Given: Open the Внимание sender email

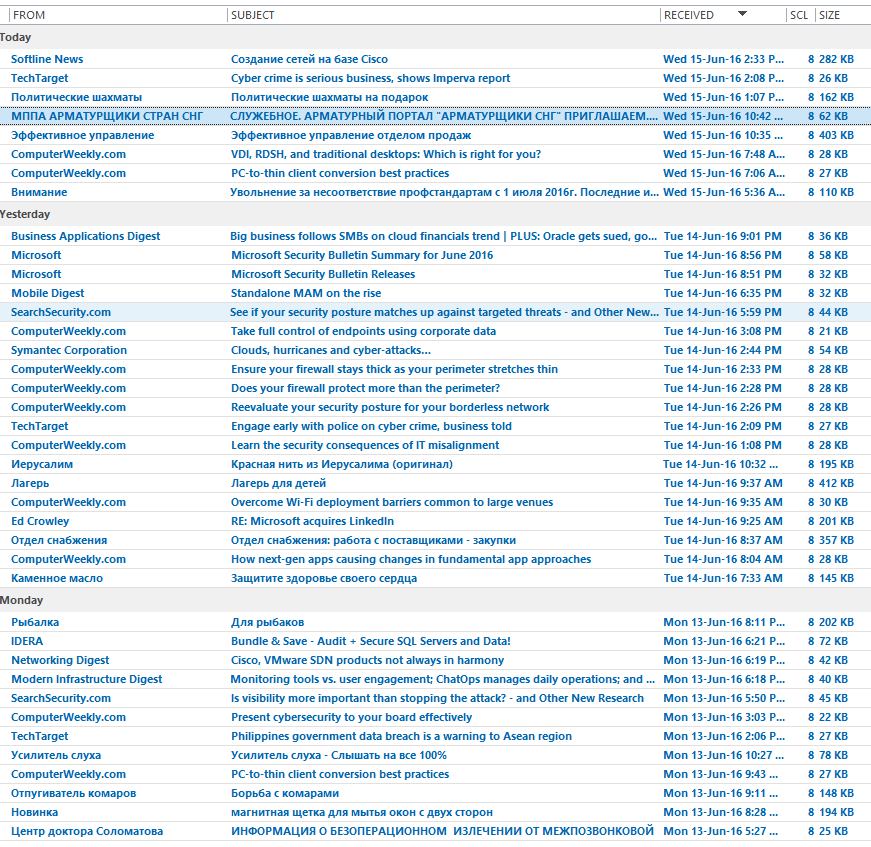Looking at the screenshot, I should pos(436,192).
